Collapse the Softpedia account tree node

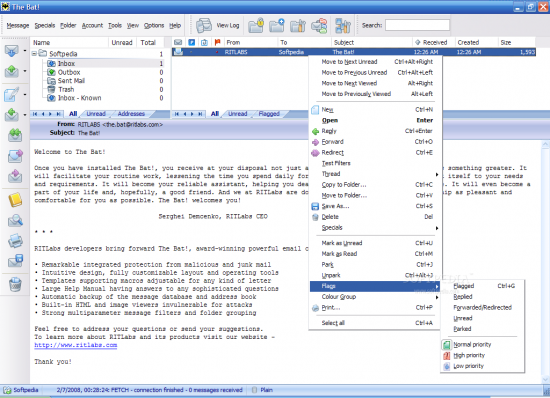(34, 54)
